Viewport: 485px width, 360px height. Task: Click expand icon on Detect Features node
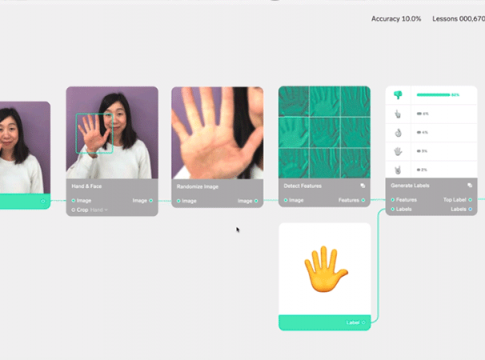pos(363,186)
